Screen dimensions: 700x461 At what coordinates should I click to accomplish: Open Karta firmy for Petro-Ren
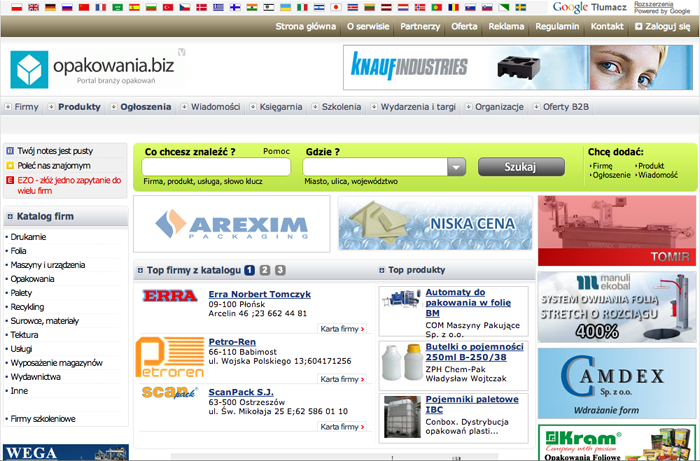coord(342,379)
